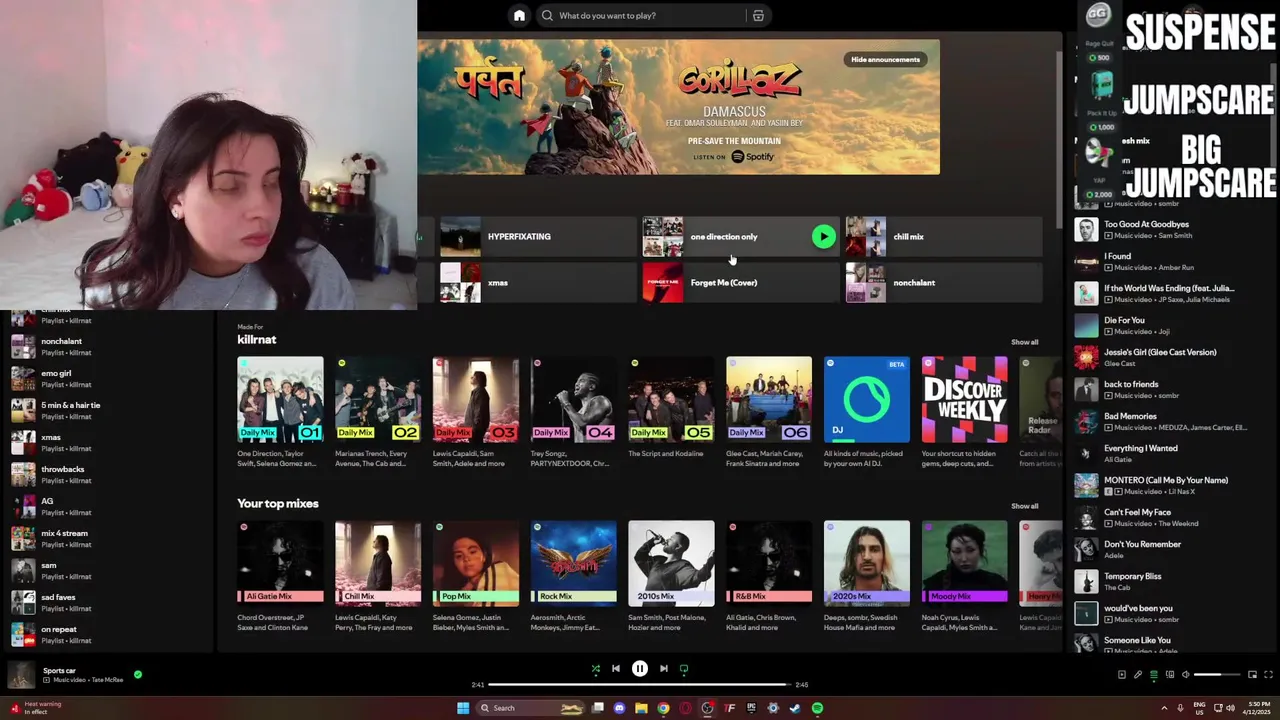
Task: Open Daily Mix 03 card
Action: pyautogui.click(x=476, y=412)
